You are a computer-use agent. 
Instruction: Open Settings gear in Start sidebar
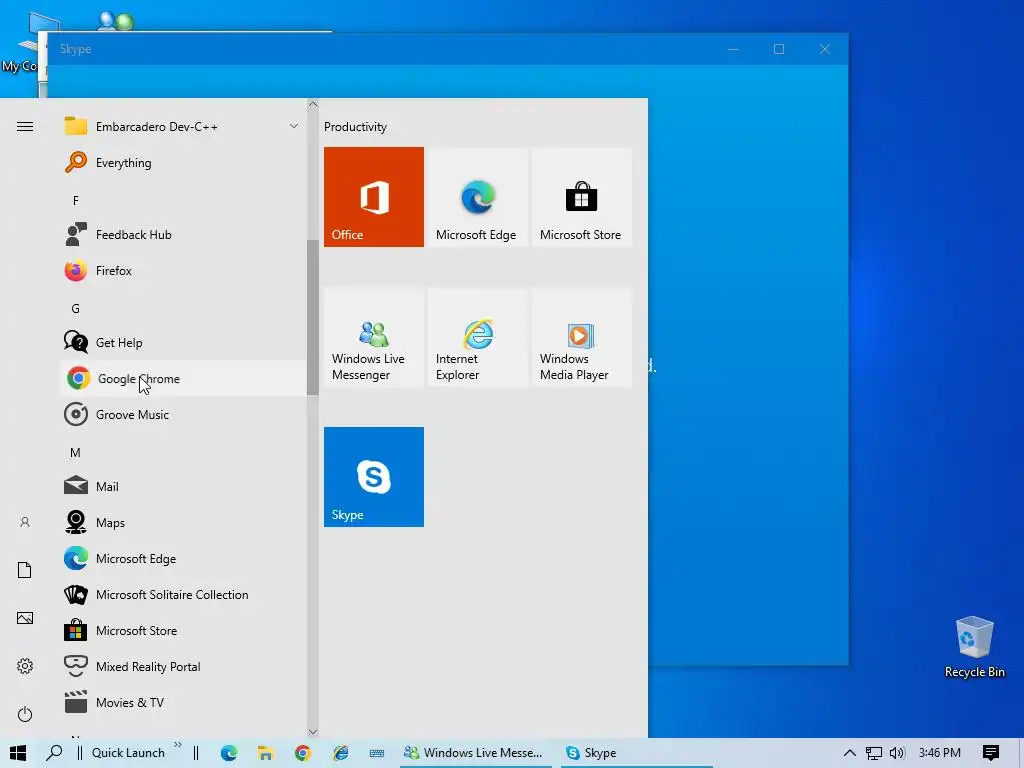click(25, 666)
